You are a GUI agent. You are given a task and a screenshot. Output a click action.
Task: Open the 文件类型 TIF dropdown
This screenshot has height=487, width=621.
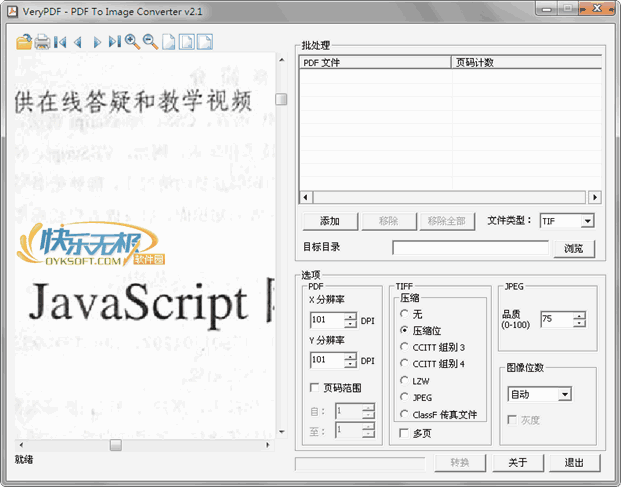pos(588,221)
